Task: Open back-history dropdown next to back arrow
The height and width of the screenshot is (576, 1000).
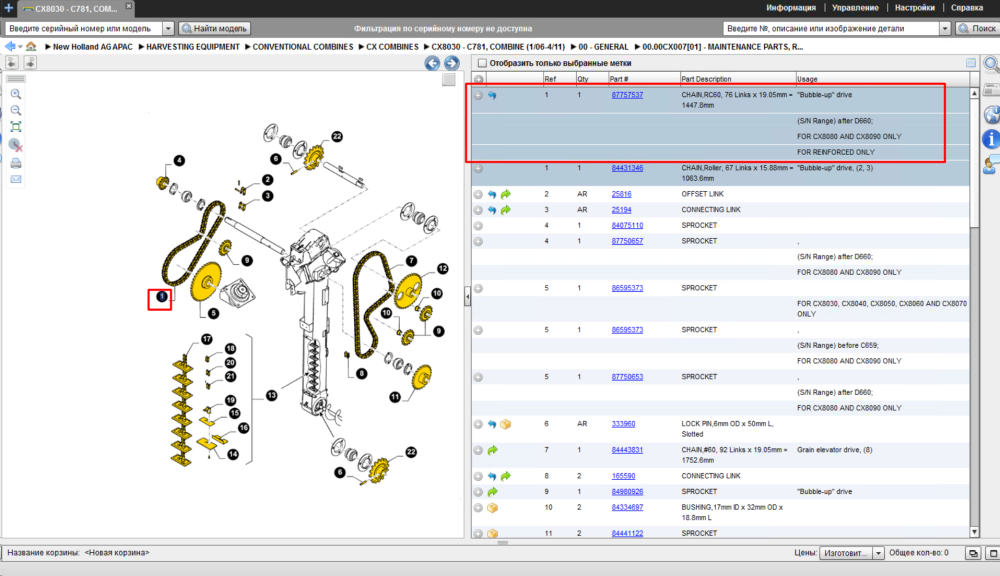Action: pyautogui.click(x=20, y=47)
